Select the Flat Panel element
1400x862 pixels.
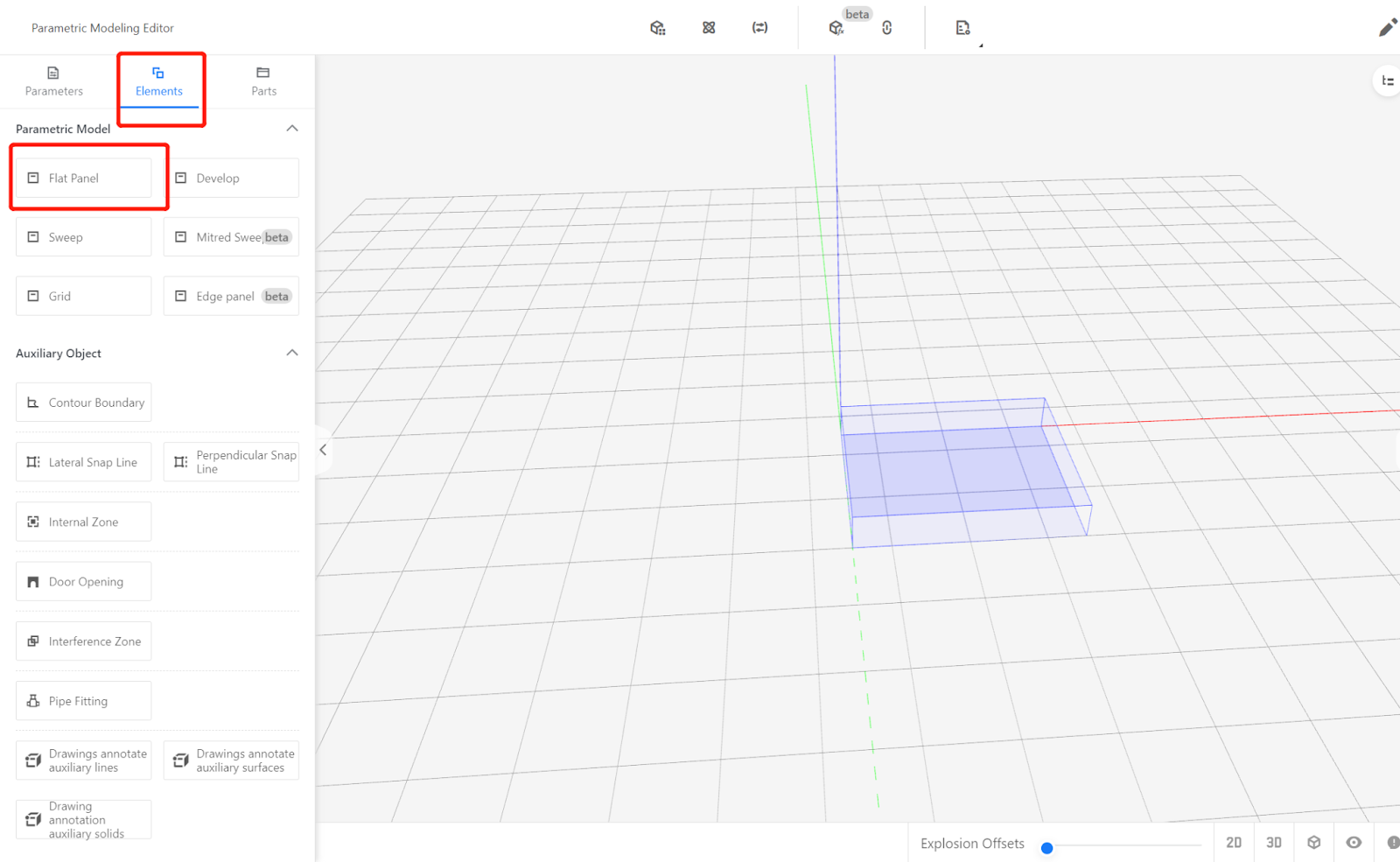pos(84,178)
